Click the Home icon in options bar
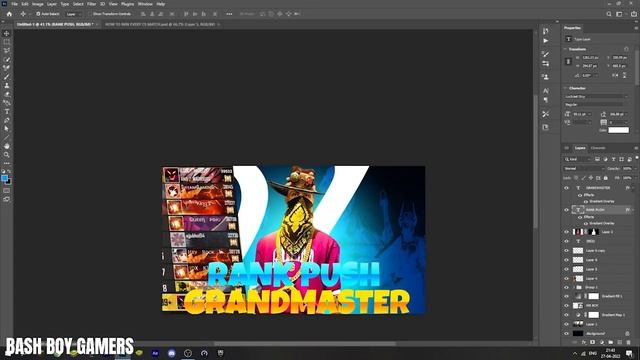This screenshot has width=640, height=360. (9, 14)
